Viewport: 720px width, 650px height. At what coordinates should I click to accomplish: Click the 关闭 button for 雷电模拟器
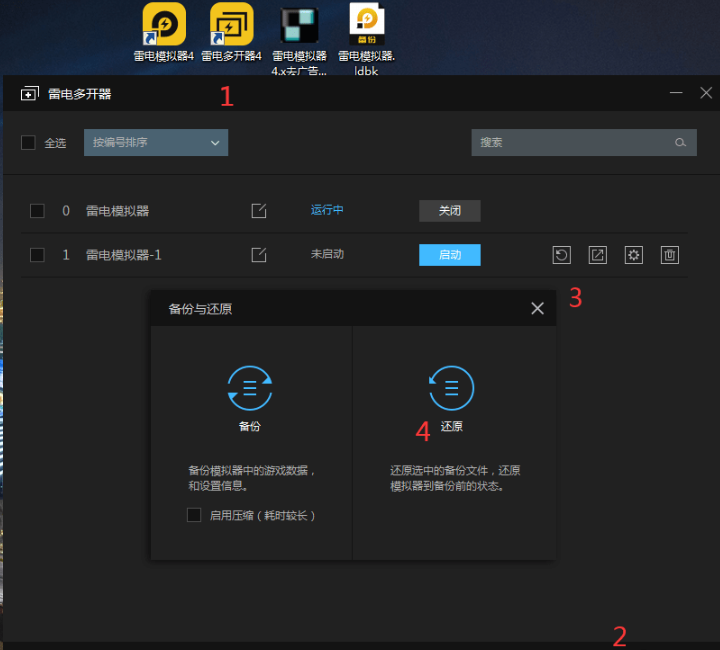449,211
